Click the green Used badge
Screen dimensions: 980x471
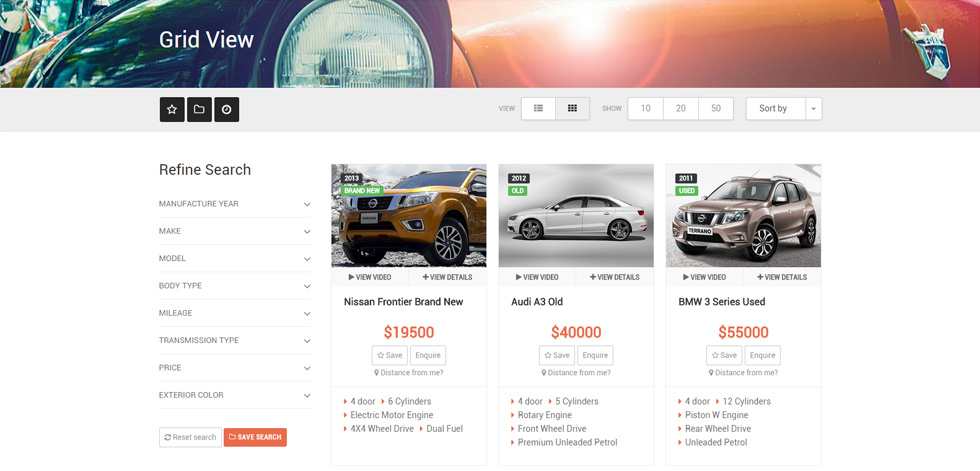687,191
